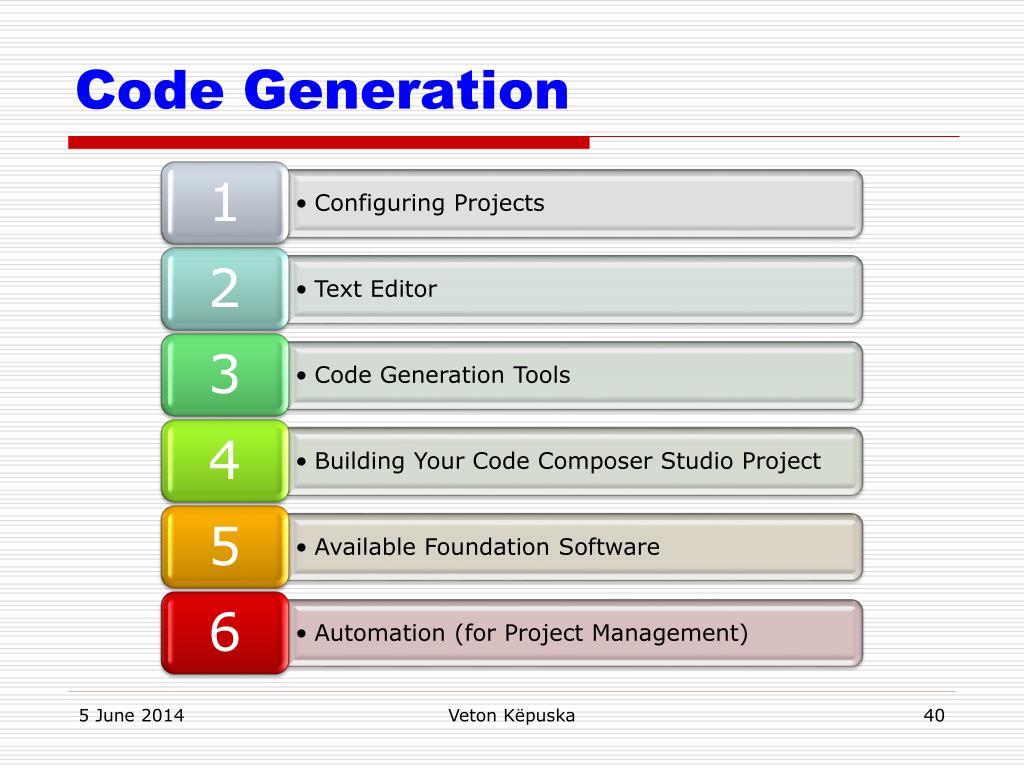Click the red number 6 block
Image resolution: width=1024 pixels, height=768 pixels.
tap(225, 633)
